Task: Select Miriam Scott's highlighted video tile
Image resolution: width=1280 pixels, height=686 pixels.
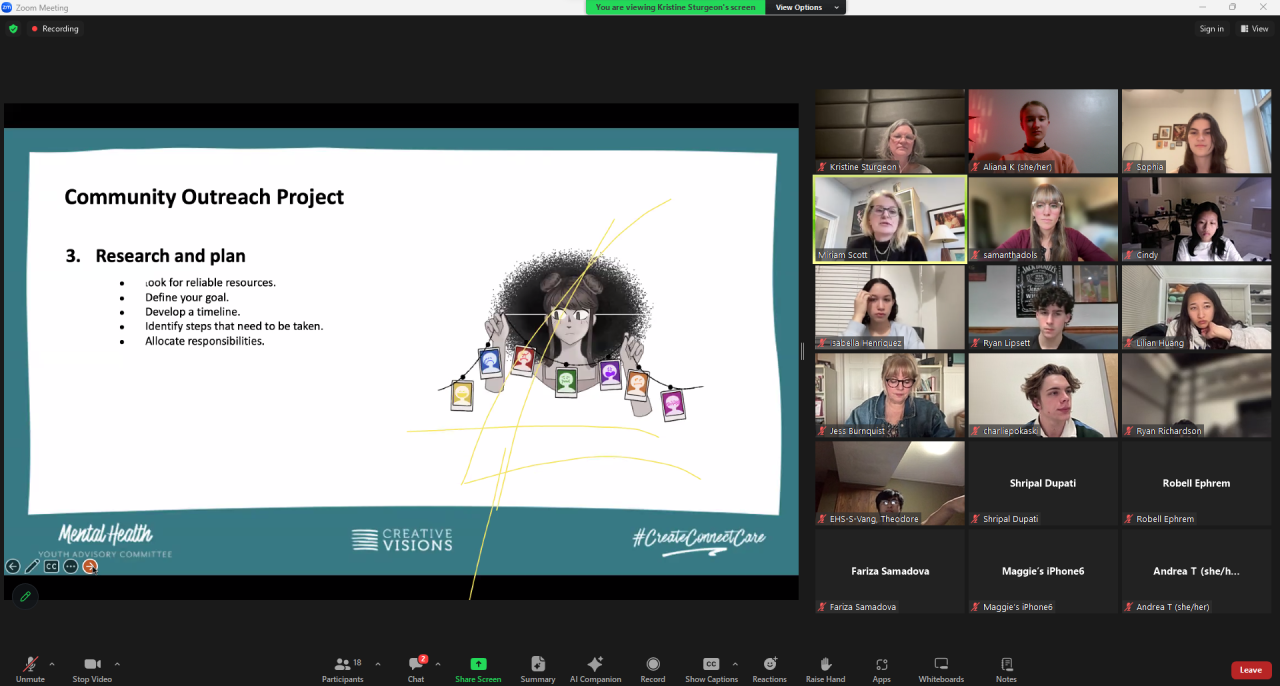Action: (x=890, y=219)
